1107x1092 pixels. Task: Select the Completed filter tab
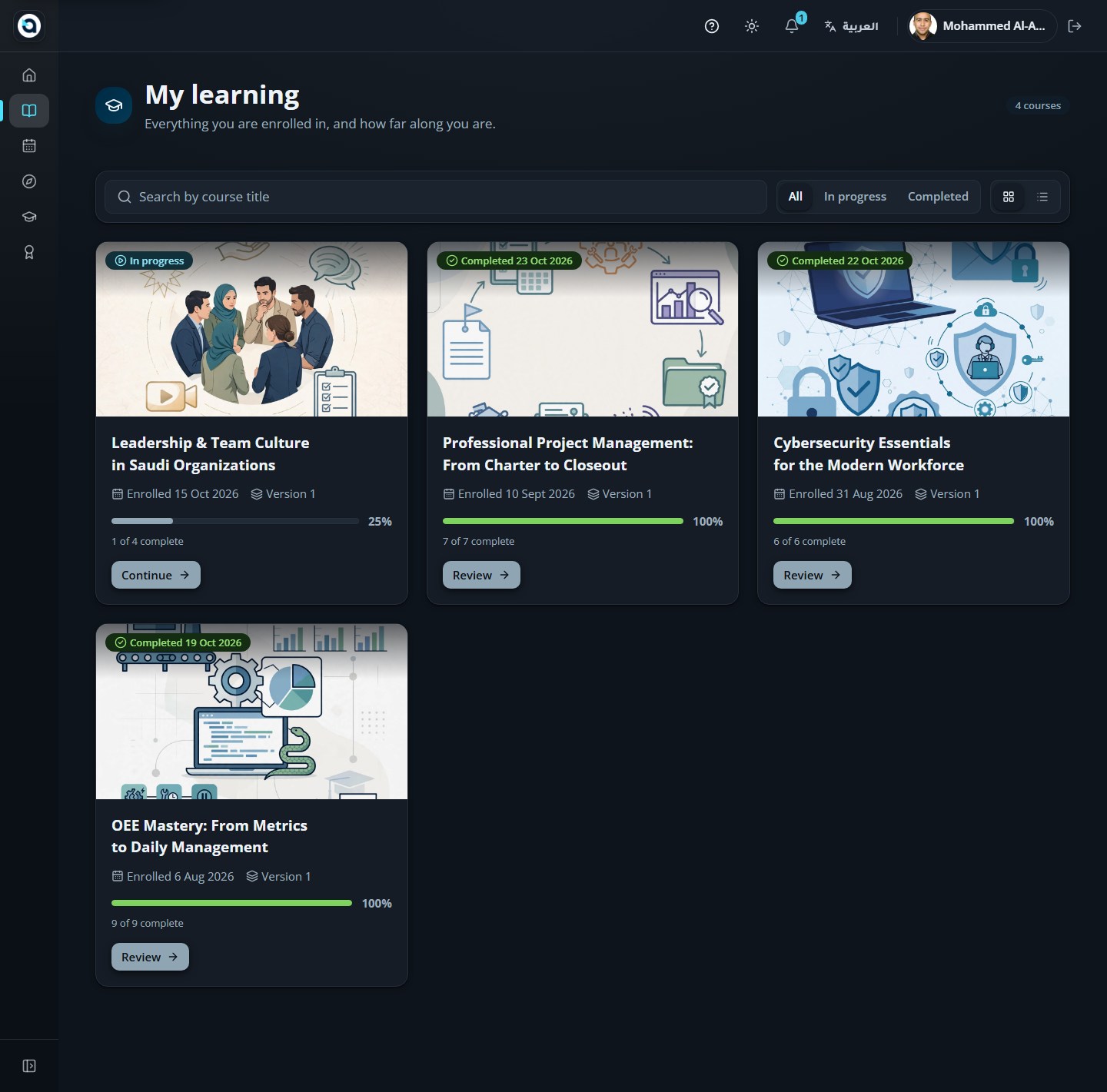click(x=938, y=197)
